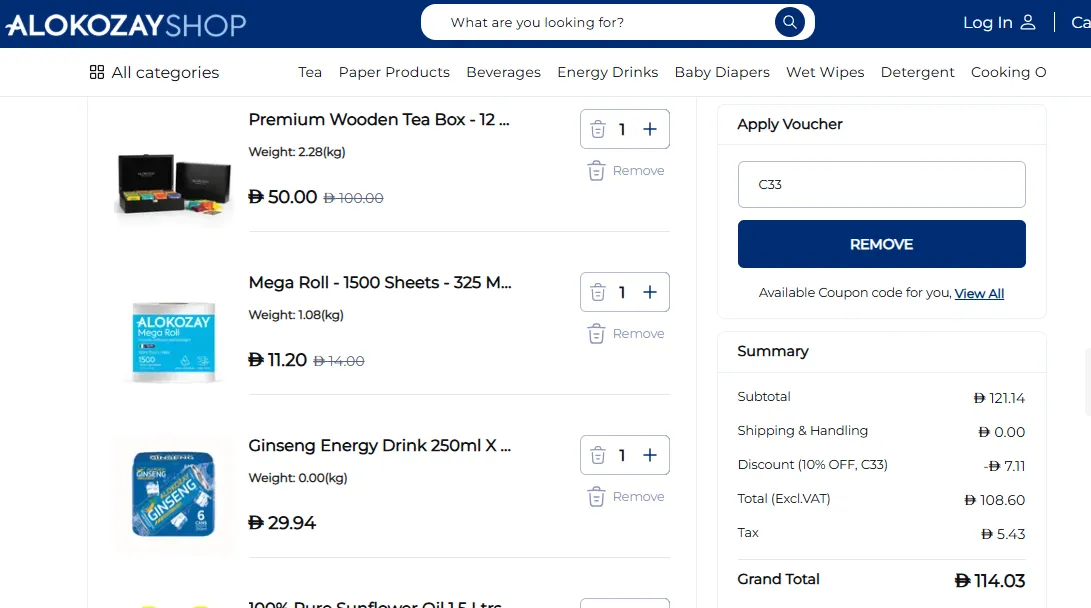Screen dimensions: 1091x608
Task: Click Weight: 2.28(kg) text
Action: [297, 152]
